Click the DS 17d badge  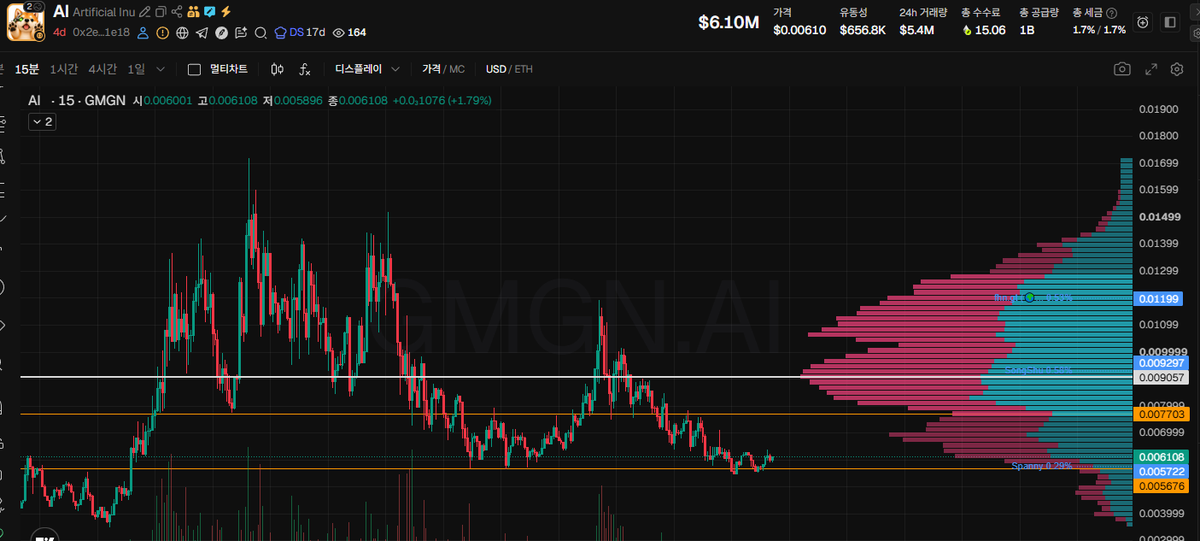tap(300, 33)
